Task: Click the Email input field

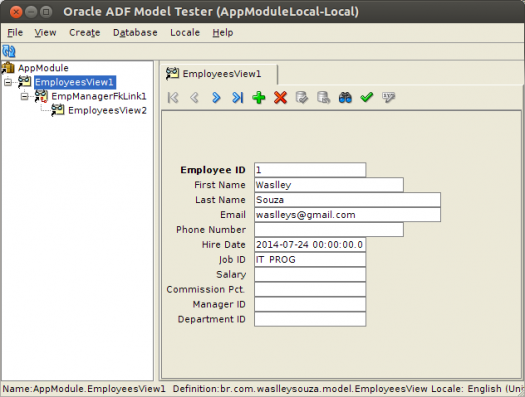Action: (347, 215)
